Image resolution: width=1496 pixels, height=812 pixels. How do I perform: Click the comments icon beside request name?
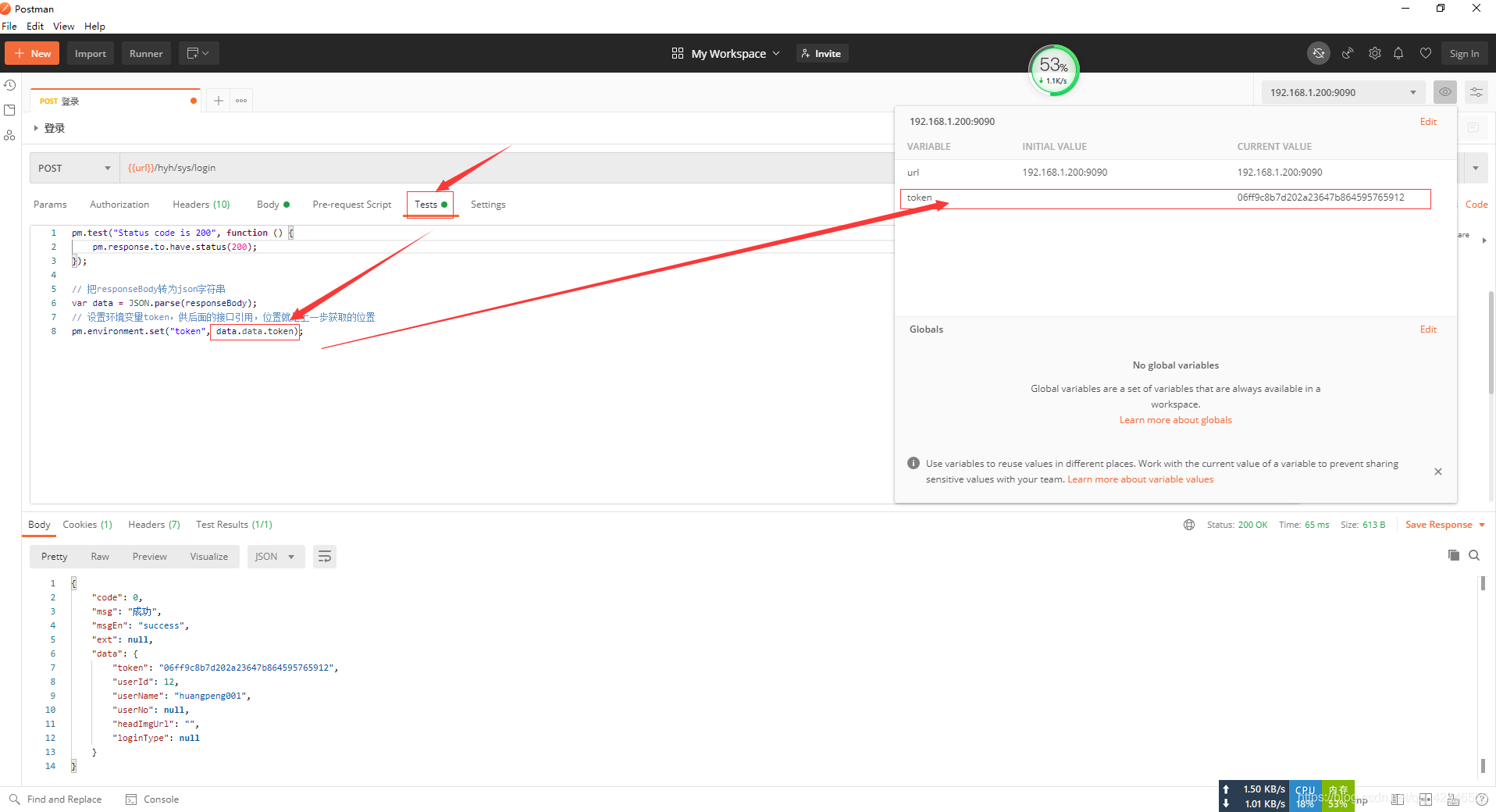coord(1473,127)
